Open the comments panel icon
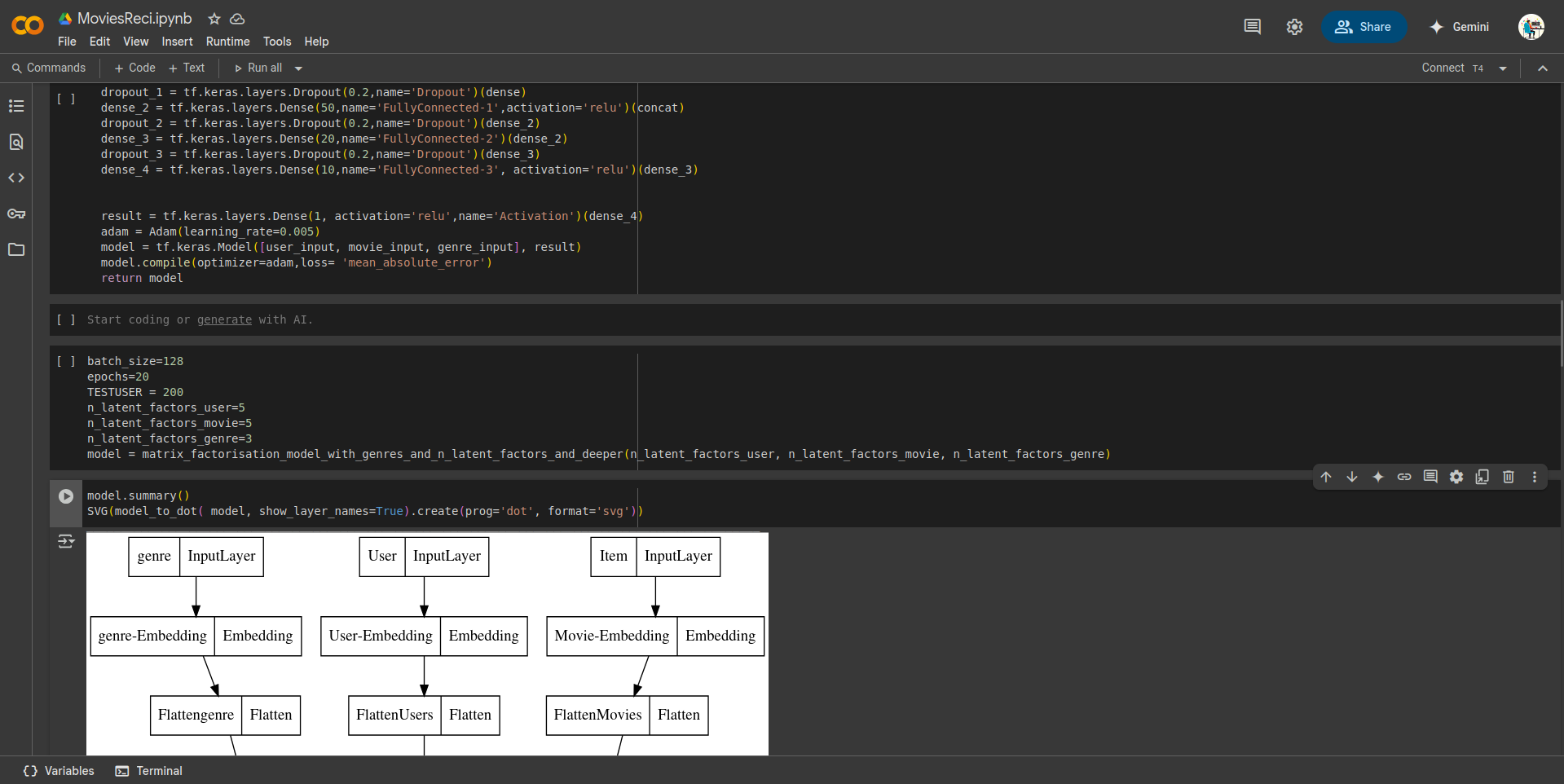Viewport: 1564px width, 784px height. tap(1253, 27)
